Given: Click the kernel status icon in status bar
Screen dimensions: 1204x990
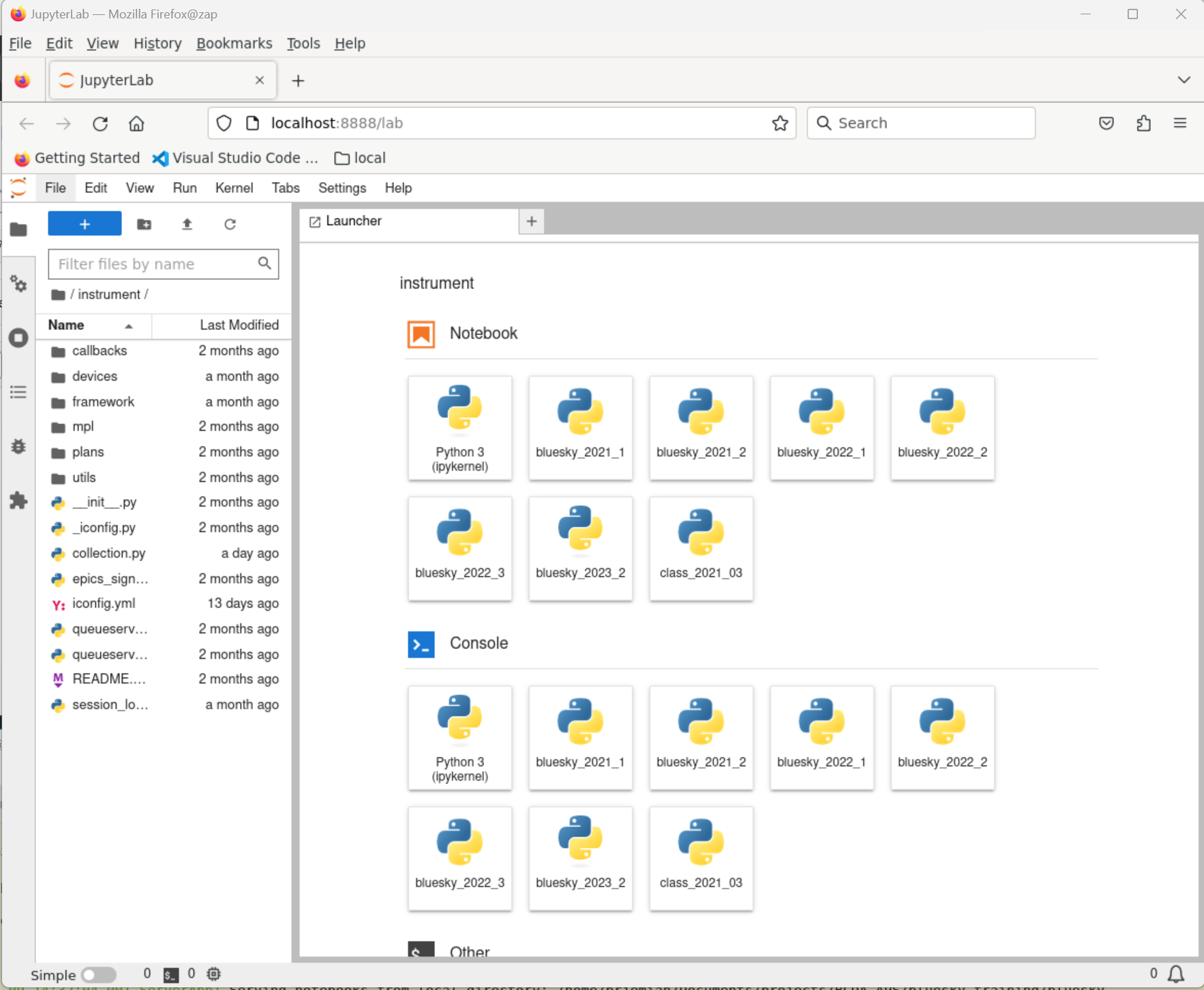Looking at the screenshot, I should click(213, 974).
